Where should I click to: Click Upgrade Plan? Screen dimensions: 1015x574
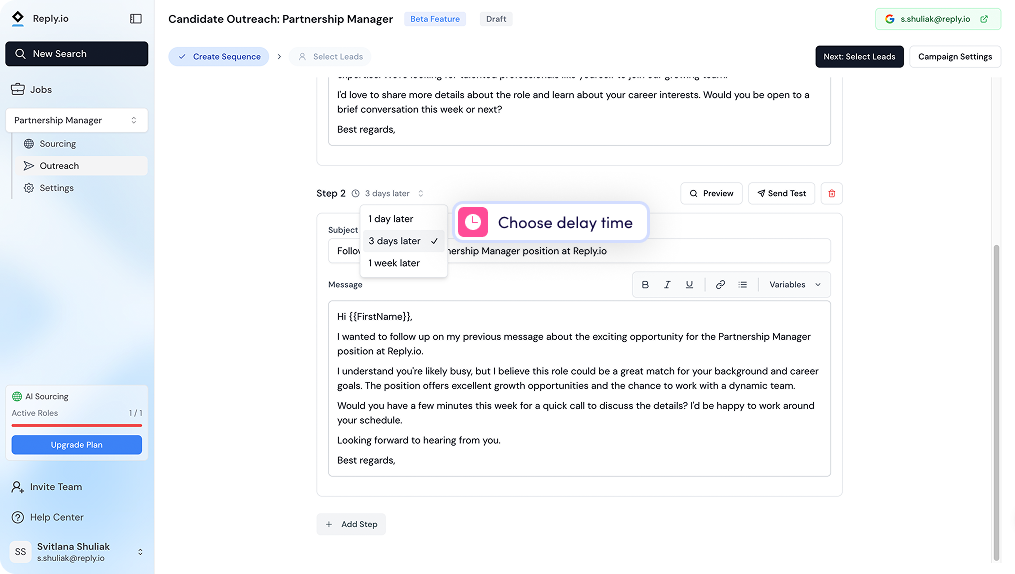76,445
